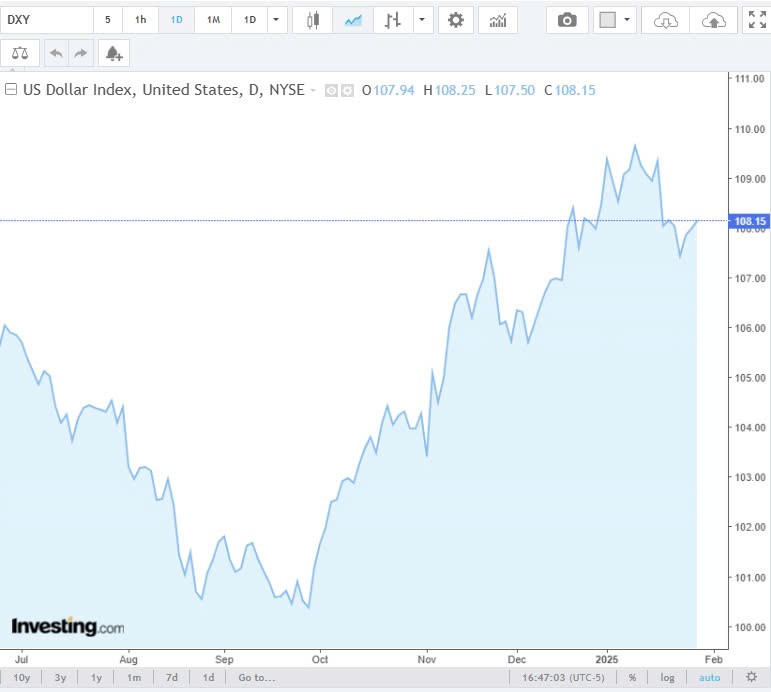This screenshot has height=692, width=771.
Task: Toggle percentage scale on the price axis
Action: click(x=632, y=677)
